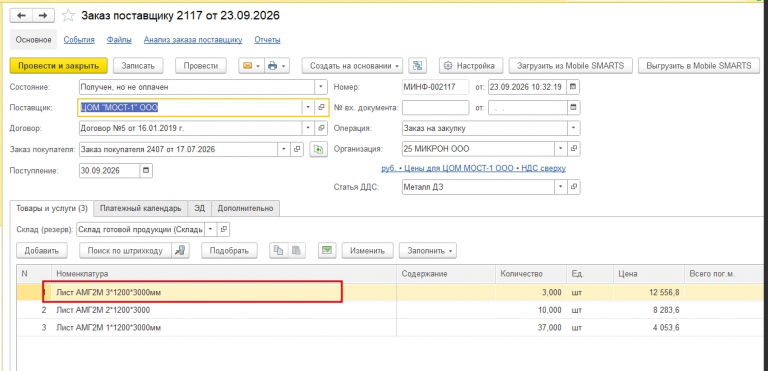The width and height of the screenshot is (768, 371).
Task: Click the Номер field МИНФ-002117
Action: pos(435,87)
